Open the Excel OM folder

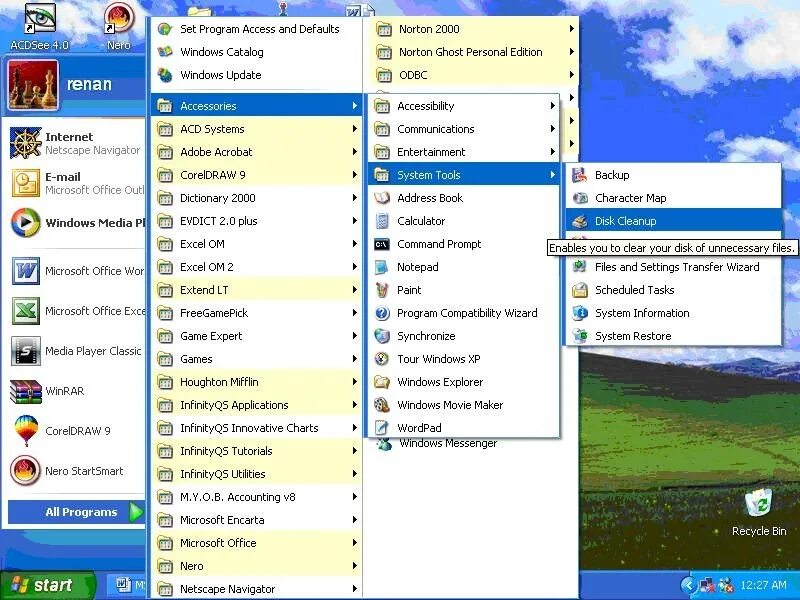(257, 244)
